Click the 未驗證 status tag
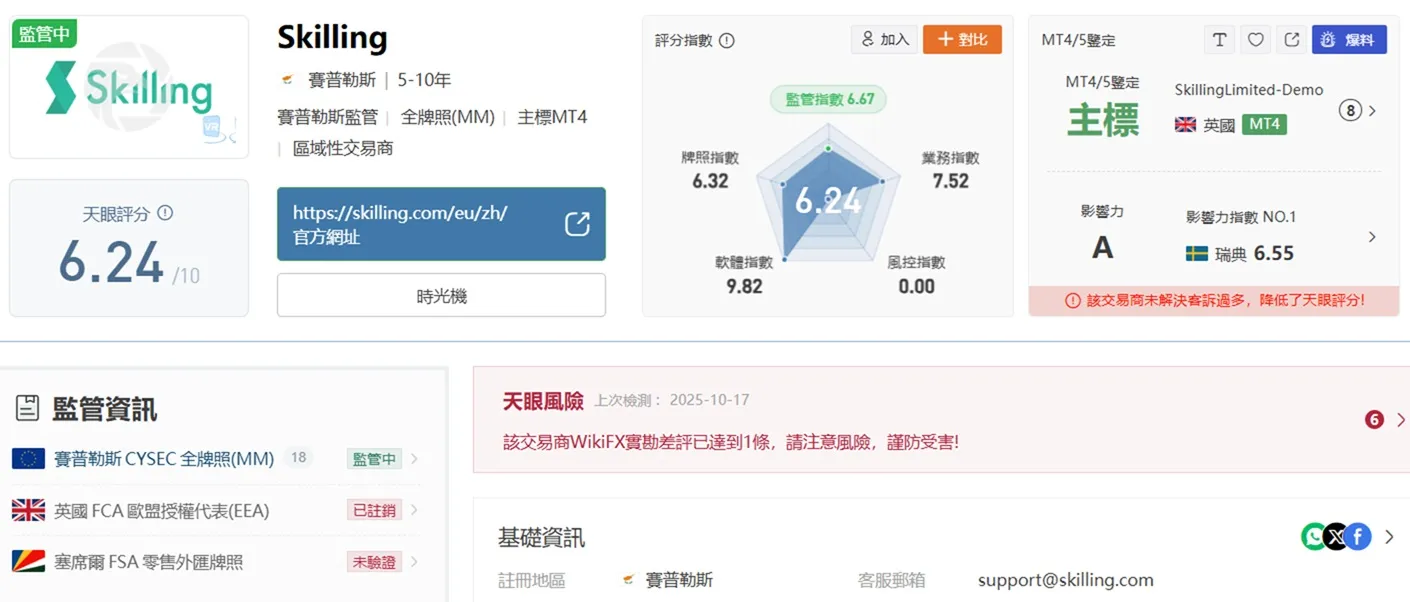Screen dimensions: 1410x602 374,562
